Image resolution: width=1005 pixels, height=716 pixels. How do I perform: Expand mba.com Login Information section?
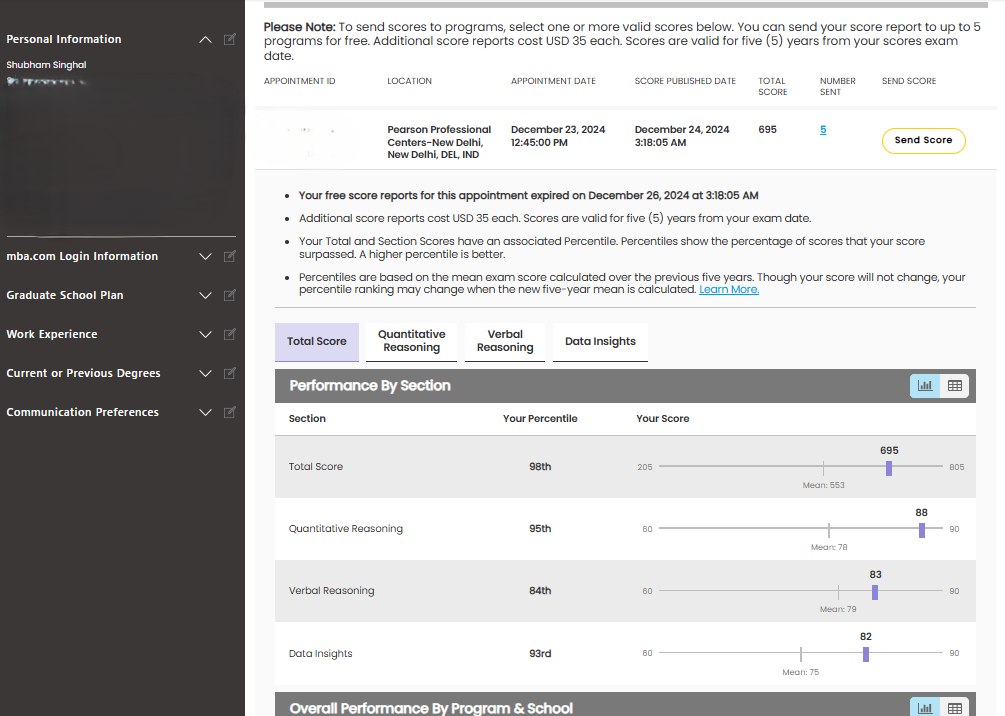tap(205, 257)
